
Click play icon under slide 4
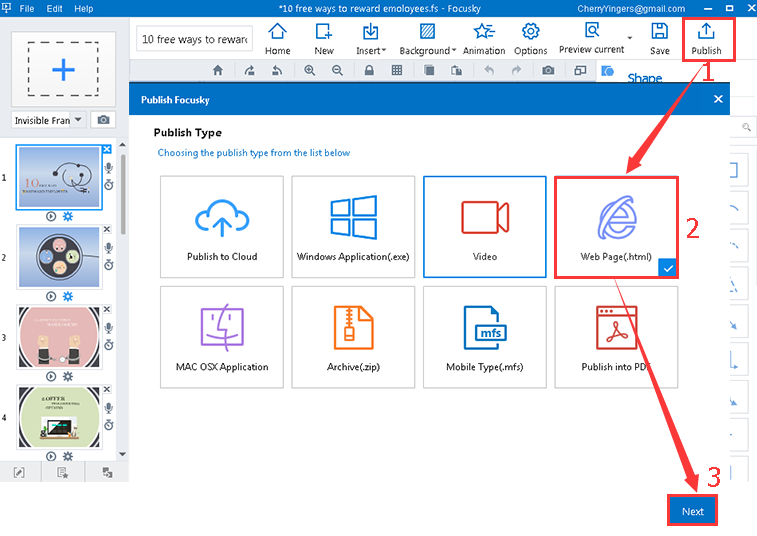51,456
